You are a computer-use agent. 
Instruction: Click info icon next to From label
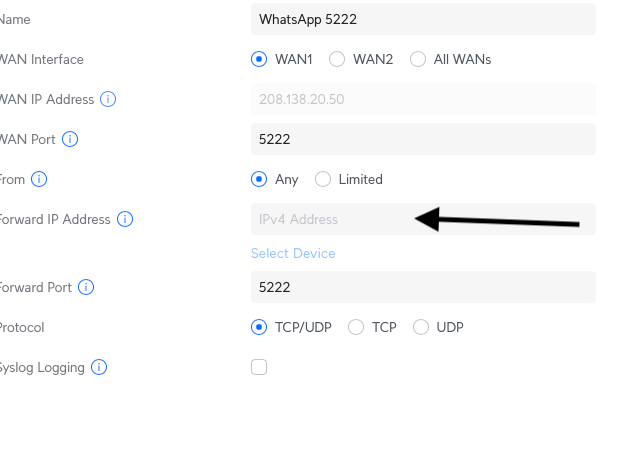click(39, 179)
